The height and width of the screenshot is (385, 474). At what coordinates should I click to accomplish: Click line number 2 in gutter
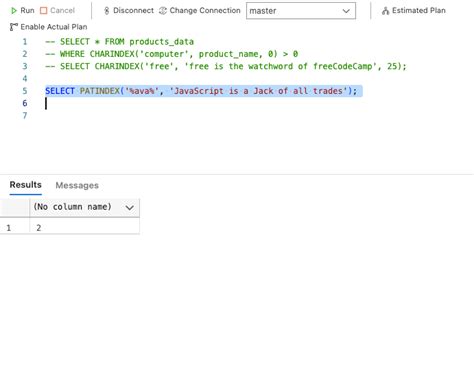[25, 54]
